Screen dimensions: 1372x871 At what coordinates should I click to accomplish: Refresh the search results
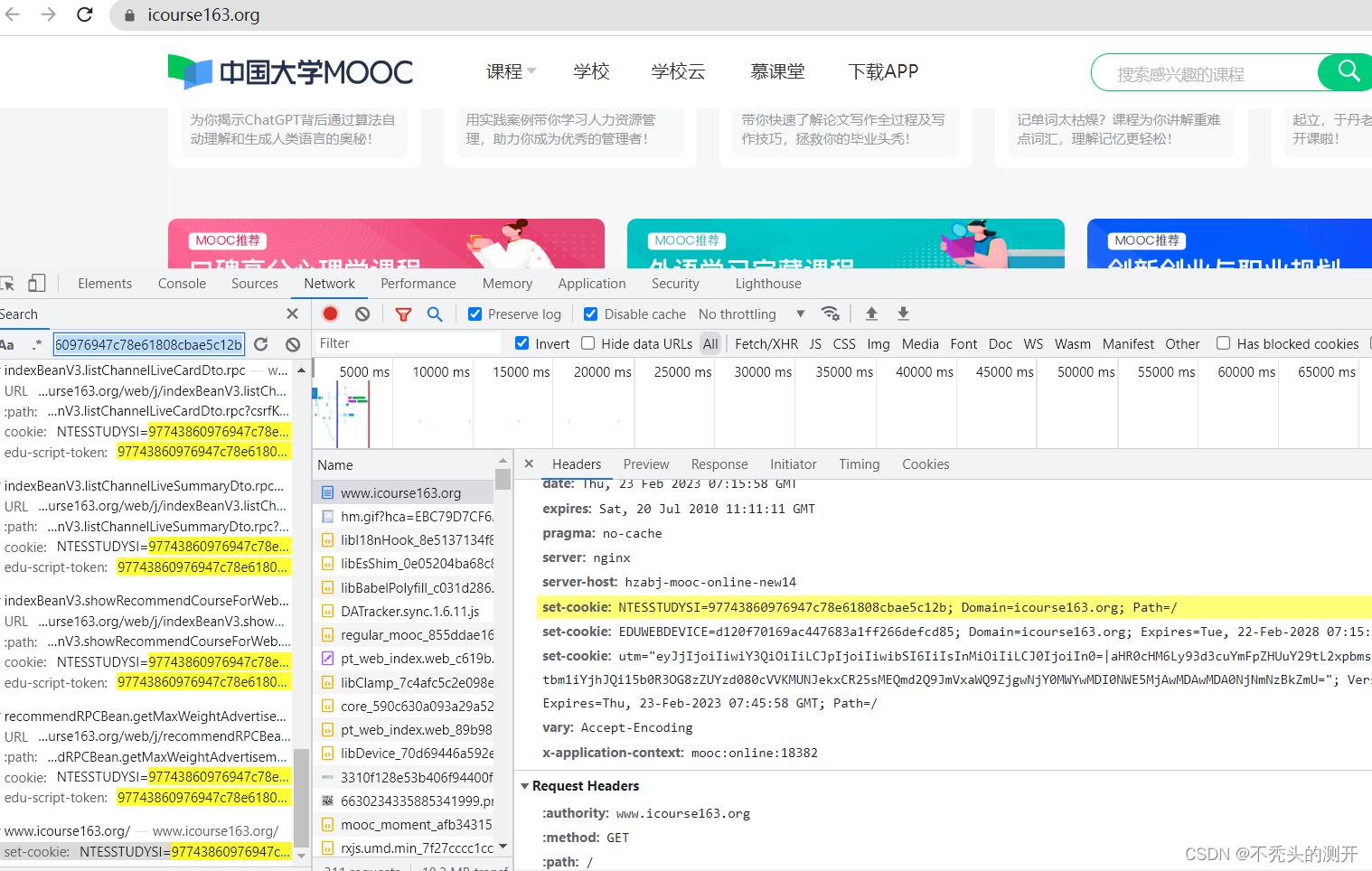pyautogui.click(x=261, y=344)
